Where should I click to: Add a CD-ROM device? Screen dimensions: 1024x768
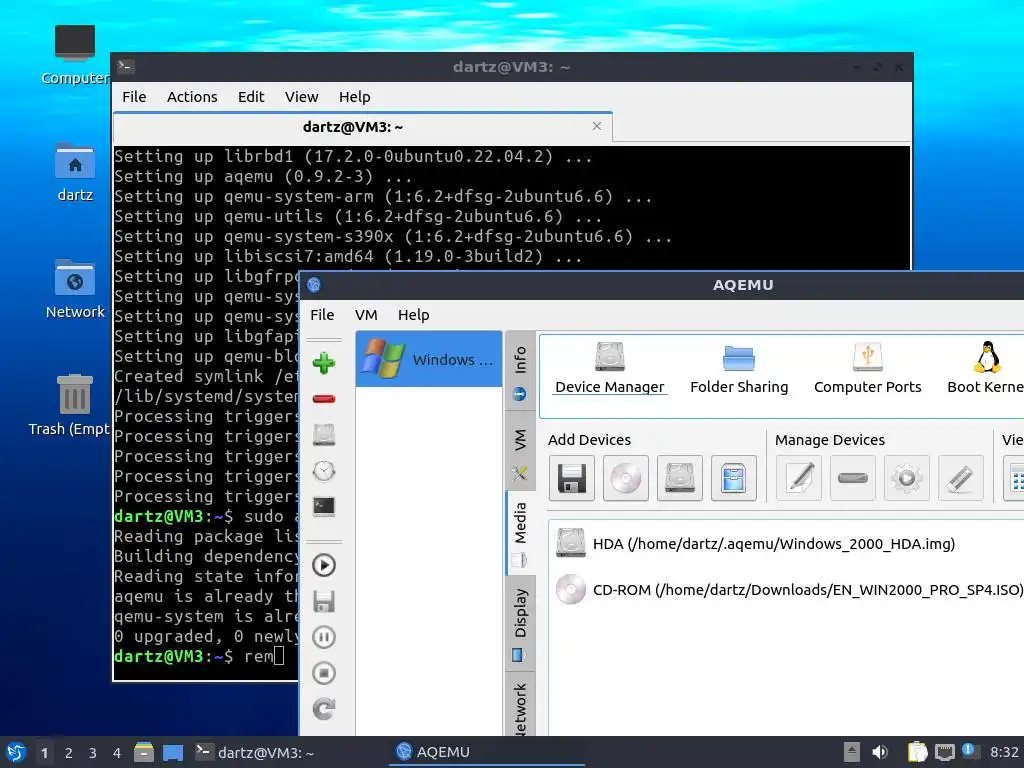[626, 479]
